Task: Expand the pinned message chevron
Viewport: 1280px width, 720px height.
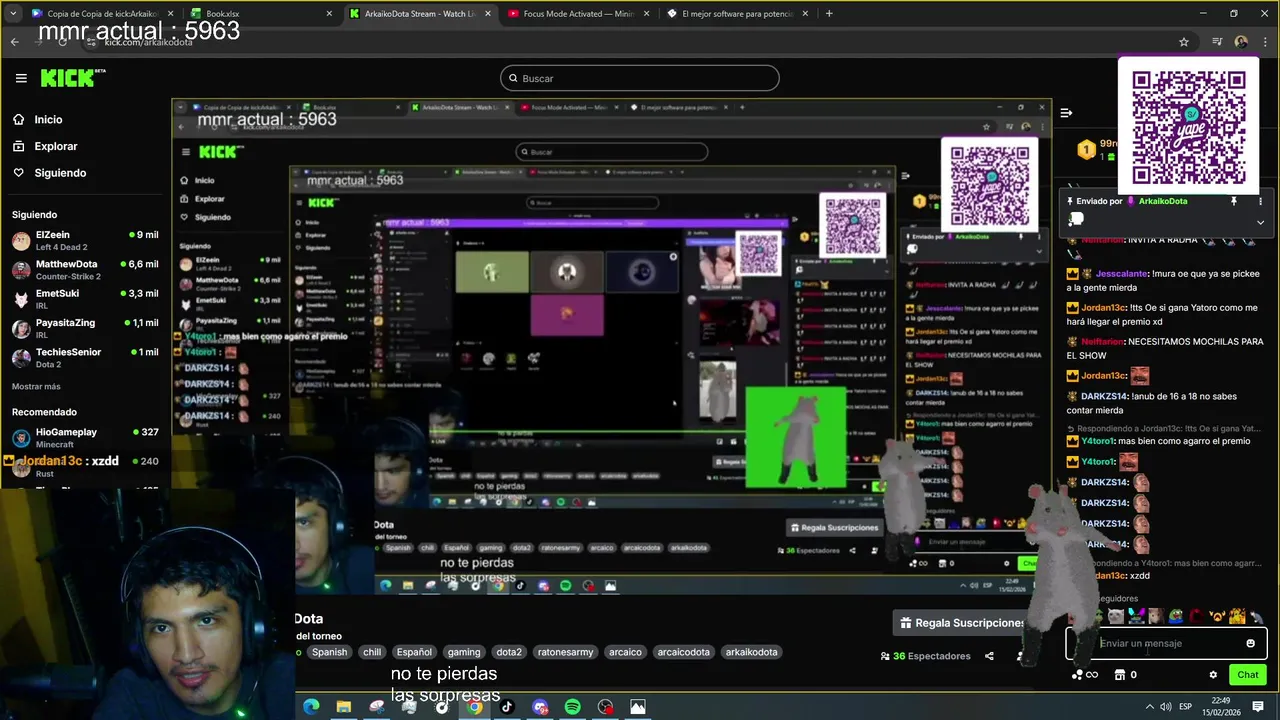Action: pyautogui.click(x=1260, y=222)
